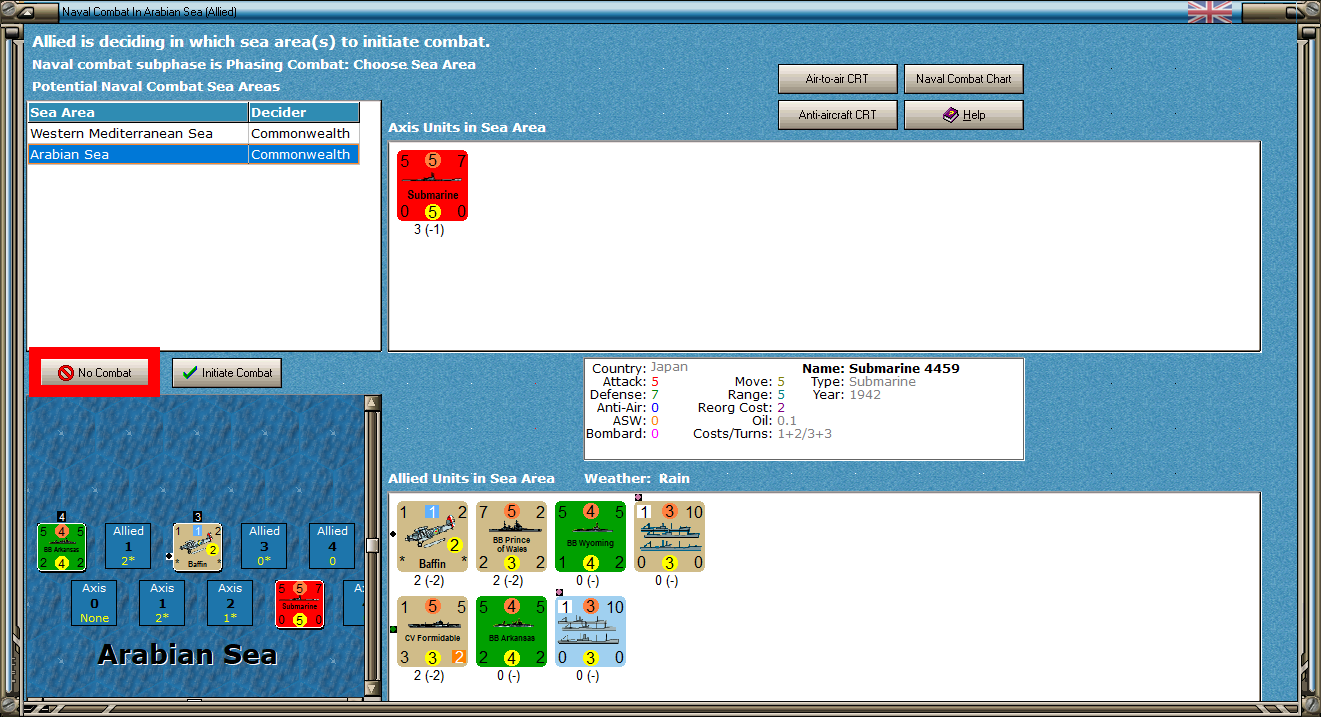Click the map vertical scrollbar thumb
This screenshot has height=717, width=1321.
click(x=372, y=545)
